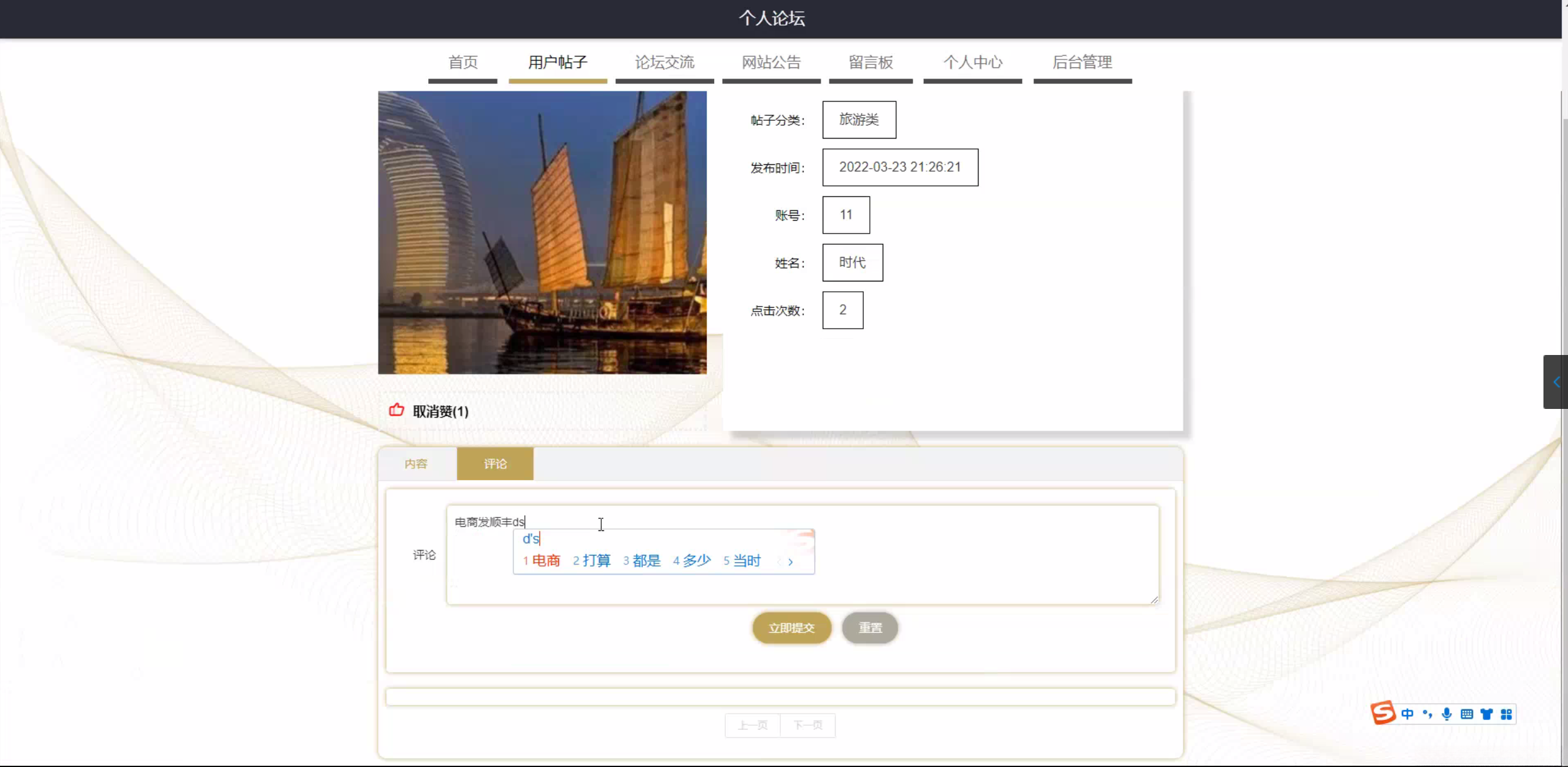Show next page of IME candidates
Image resolution: width=1568 pixels, height=767 pixels.
[790, 561]
